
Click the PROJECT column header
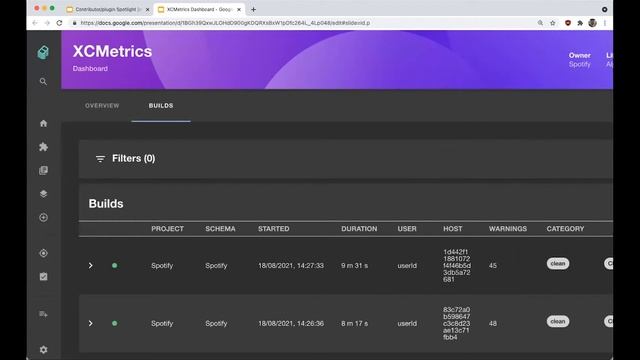pyautogui.click(x=167, y=229)
